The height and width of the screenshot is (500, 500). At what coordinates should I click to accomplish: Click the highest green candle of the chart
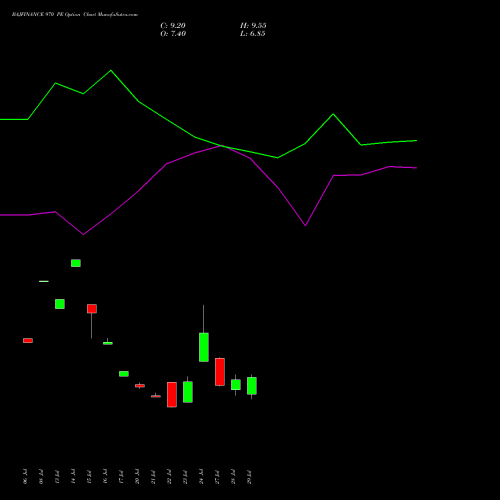coord(76,263)
